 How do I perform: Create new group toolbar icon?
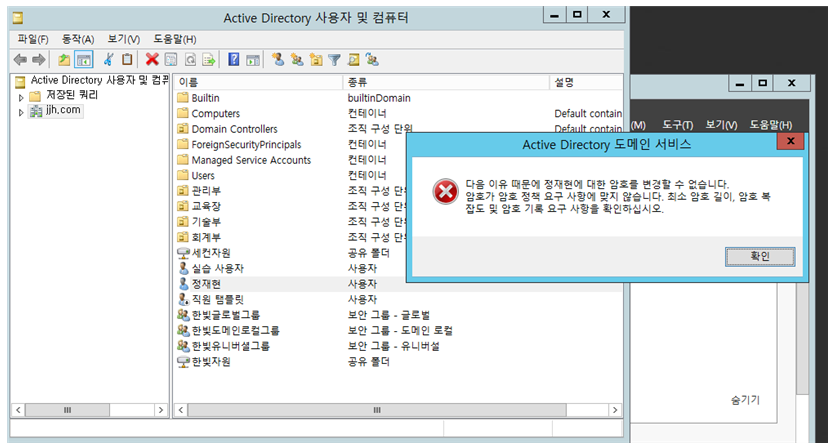coord(297,60)
